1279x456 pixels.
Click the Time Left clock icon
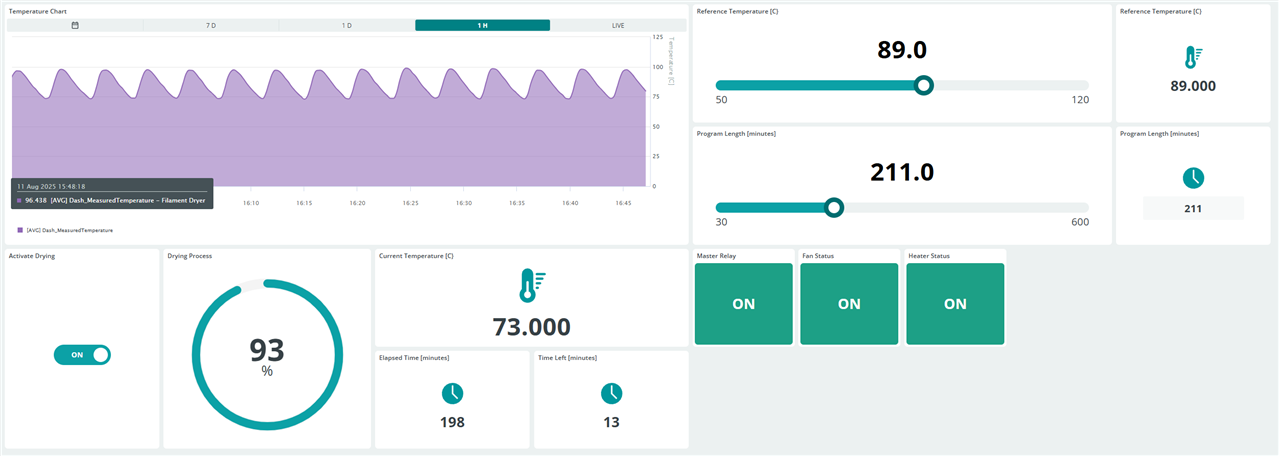(x=611, y=393)
